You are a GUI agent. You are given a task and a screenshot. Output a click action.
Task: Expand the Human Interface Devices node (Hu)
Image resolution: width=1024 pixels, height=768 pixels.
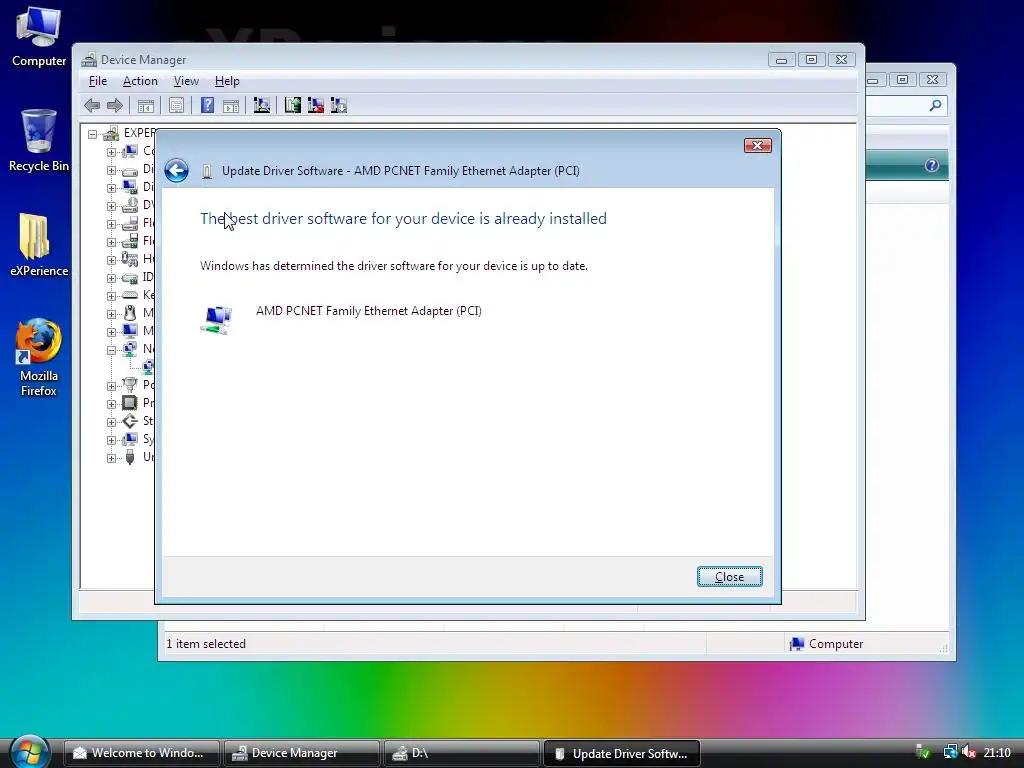[111, 260]
